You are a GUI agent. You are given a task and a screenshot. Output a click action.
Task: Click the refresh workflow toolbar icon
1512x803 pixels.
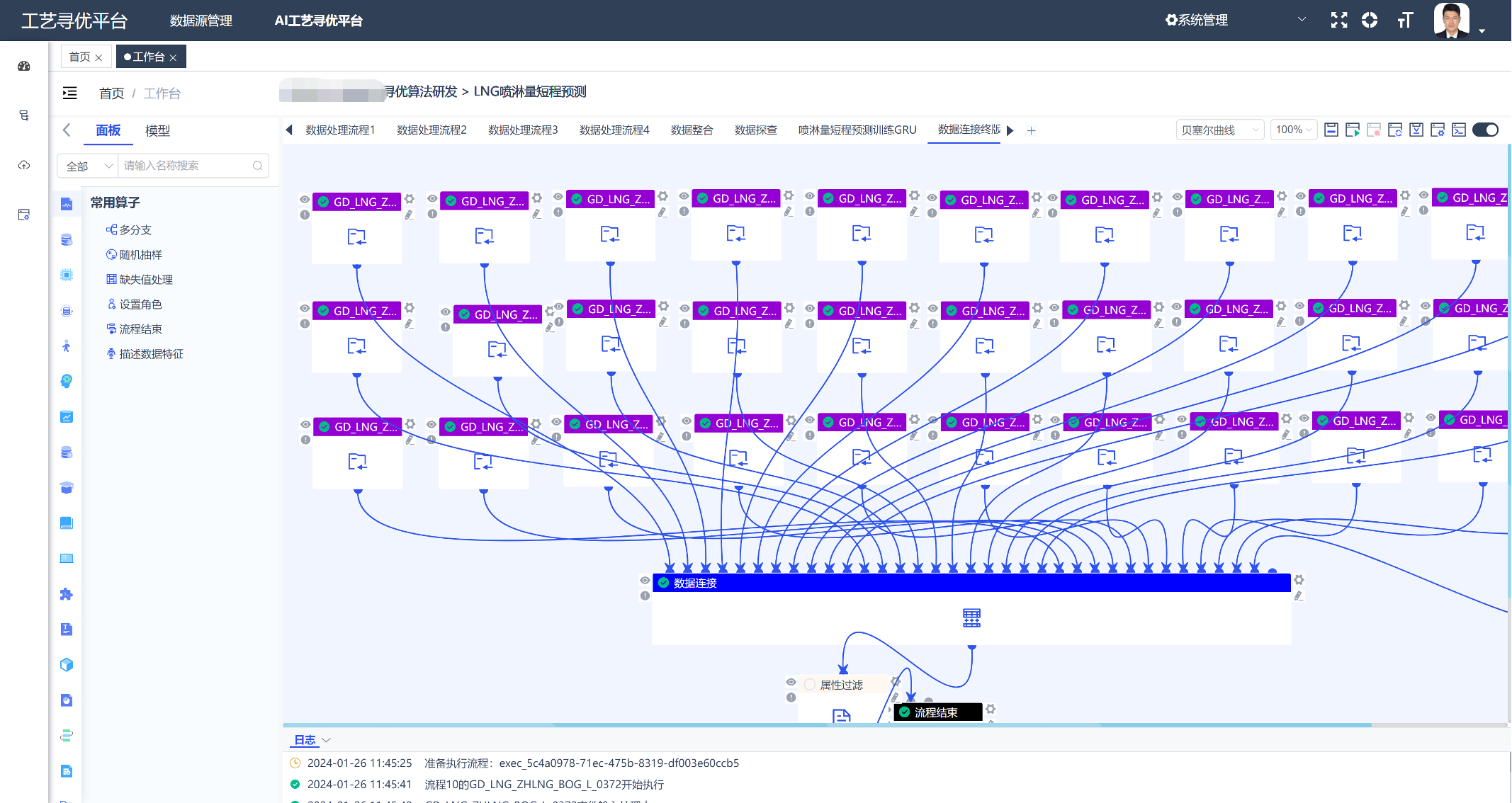[1395, 130]
